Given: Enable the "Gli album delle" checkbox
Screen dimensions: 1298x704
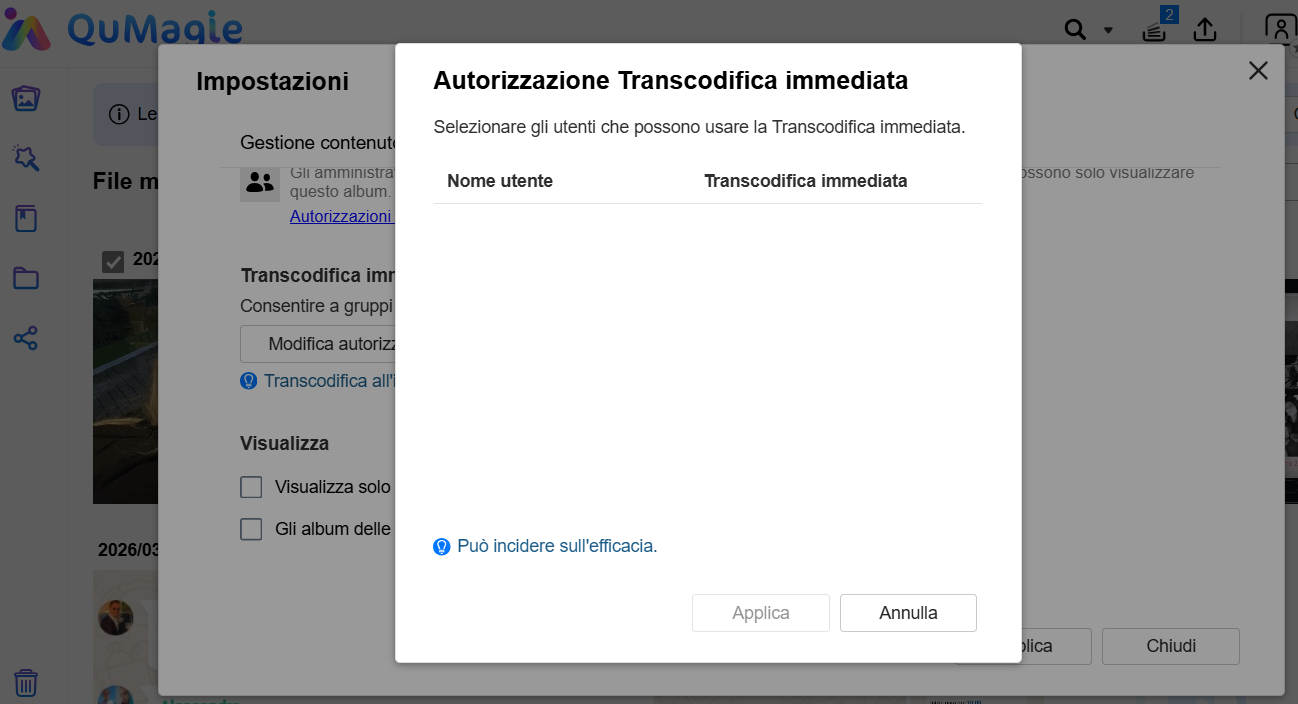Looking at the screenshot, I should [251, 529].
